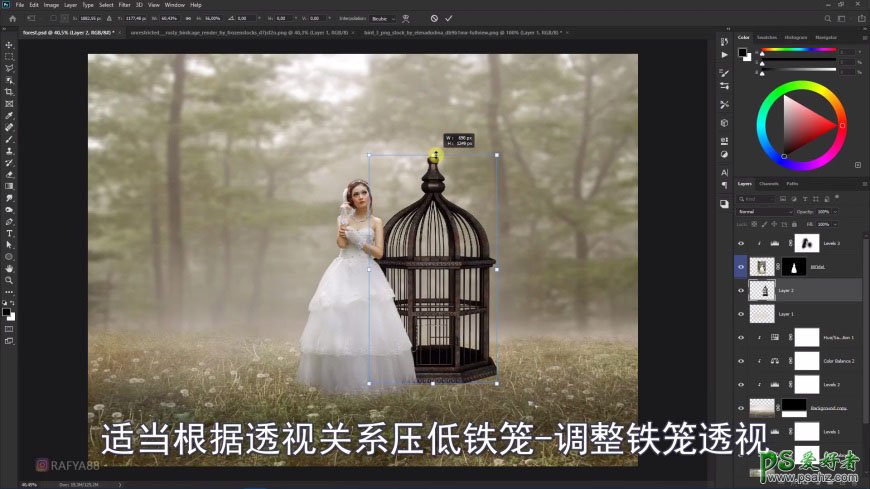
Task: Open the Brush Settings panel icon
Action: point(724,73)
